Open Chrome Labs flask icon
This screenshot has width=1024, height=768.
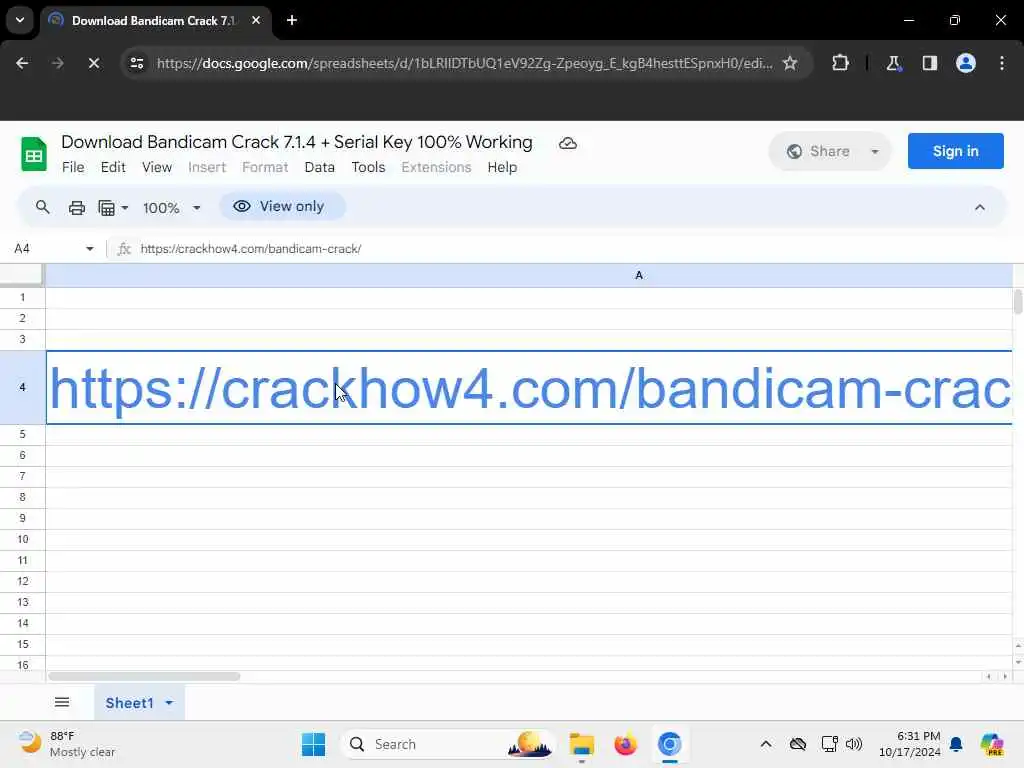click(893, 63)
